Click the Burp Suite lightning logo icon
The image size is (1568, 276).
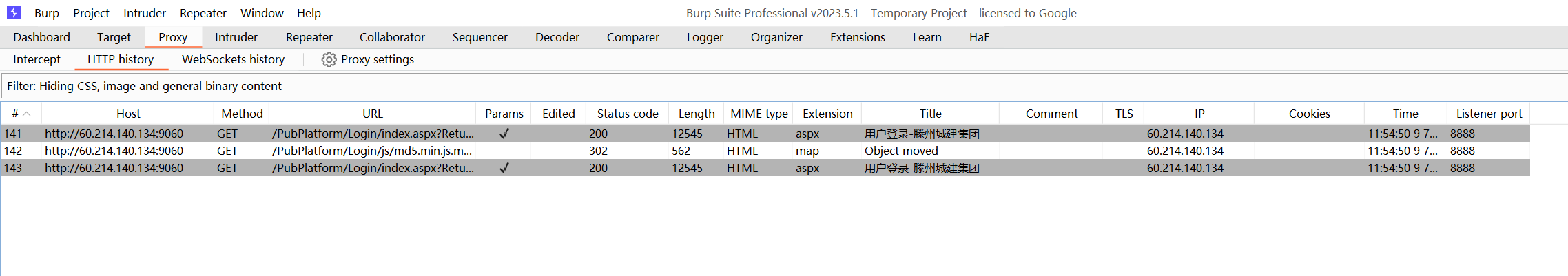[x=14, y=12]
